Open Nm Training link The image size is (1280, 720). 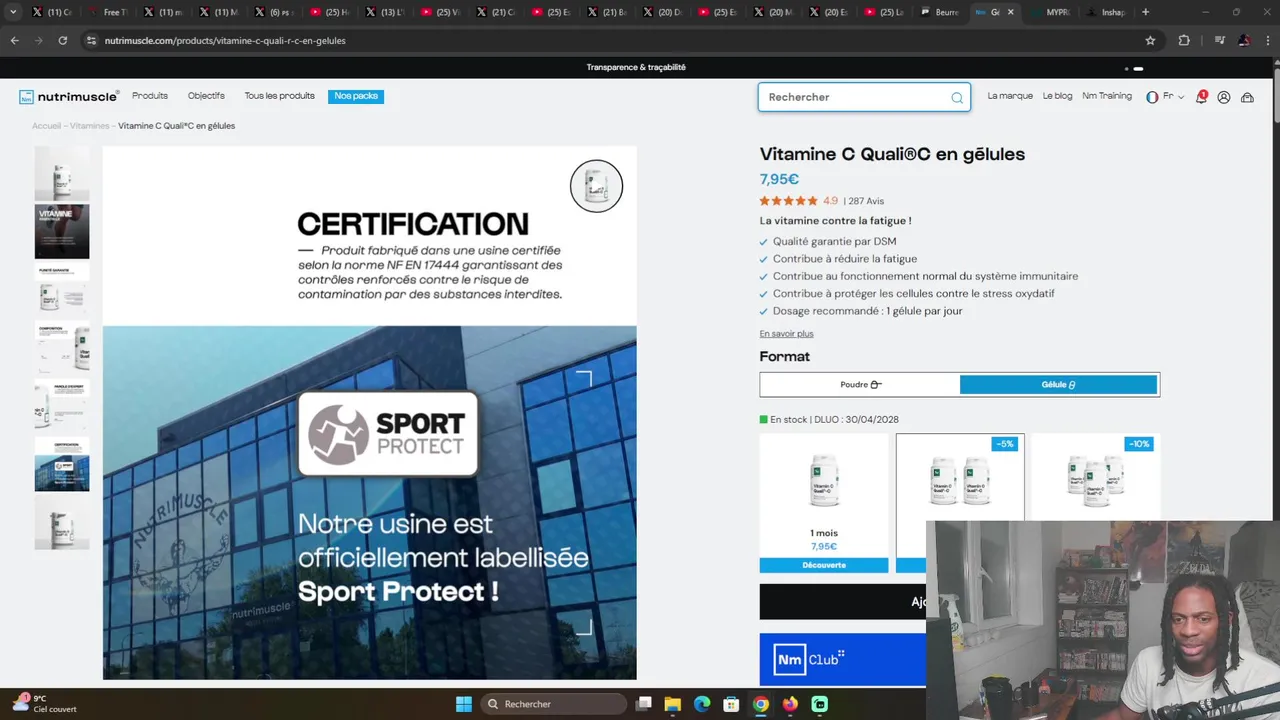coord(1107,96)
